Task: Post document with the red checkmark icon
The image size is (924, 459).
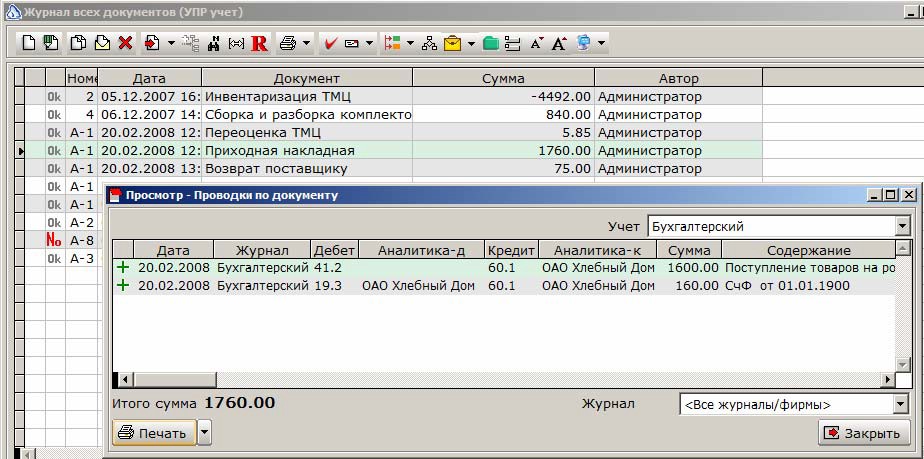Action: 331,43
